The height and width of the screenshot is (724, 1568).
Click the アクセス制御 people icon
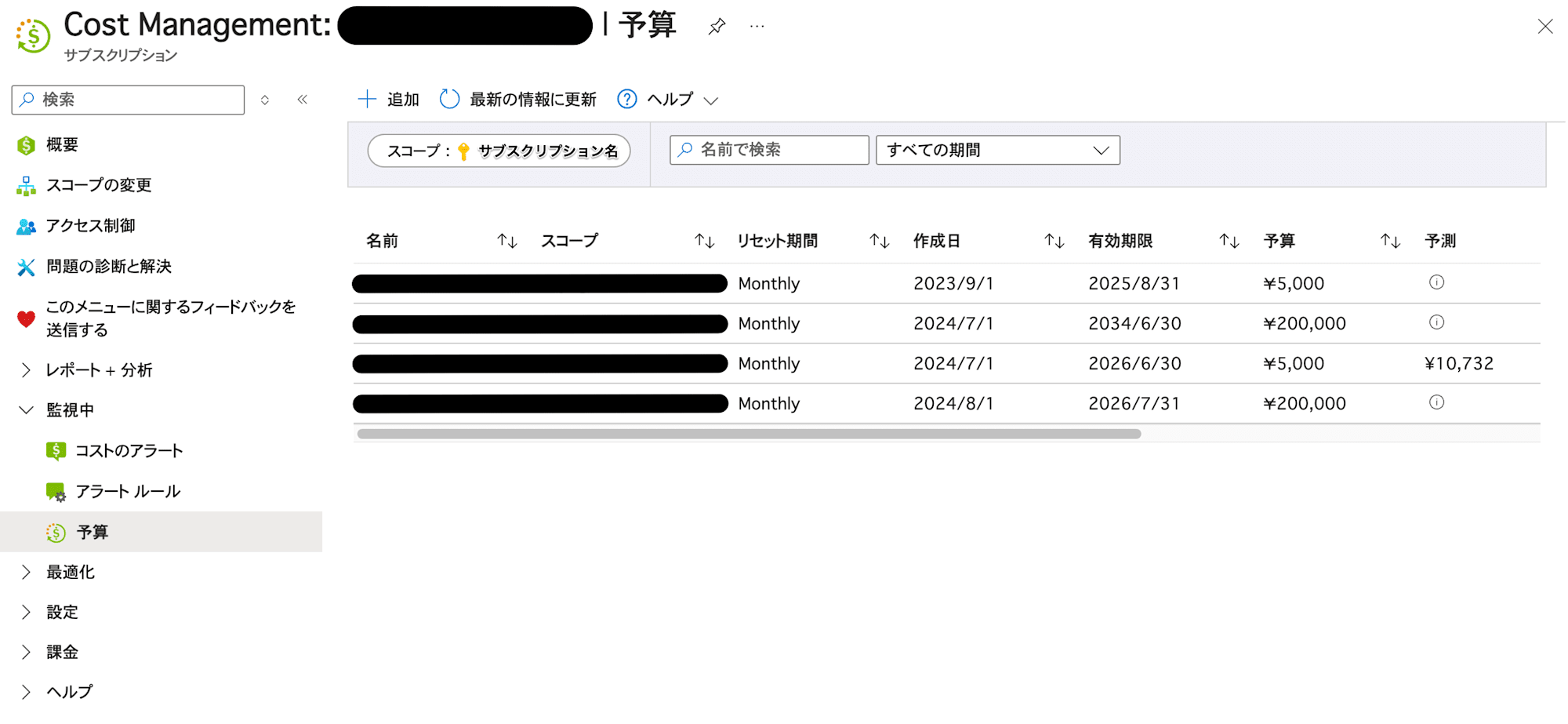26,227
